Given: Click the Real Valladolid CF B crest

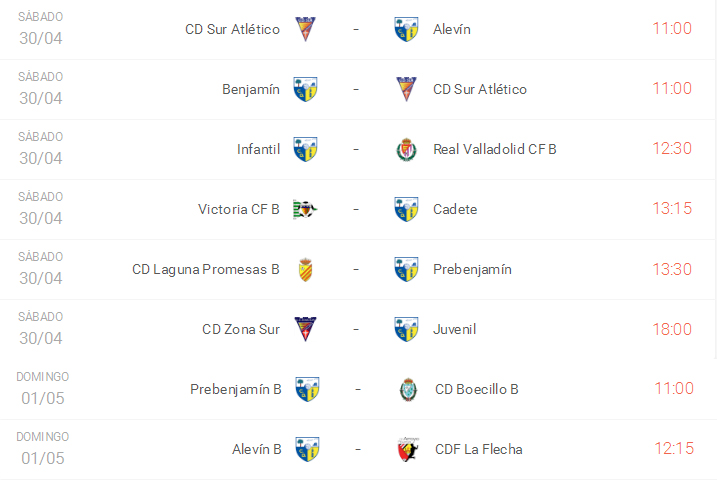Looking at the screenshot, I should pyautogui.click(x=406, y=149).
